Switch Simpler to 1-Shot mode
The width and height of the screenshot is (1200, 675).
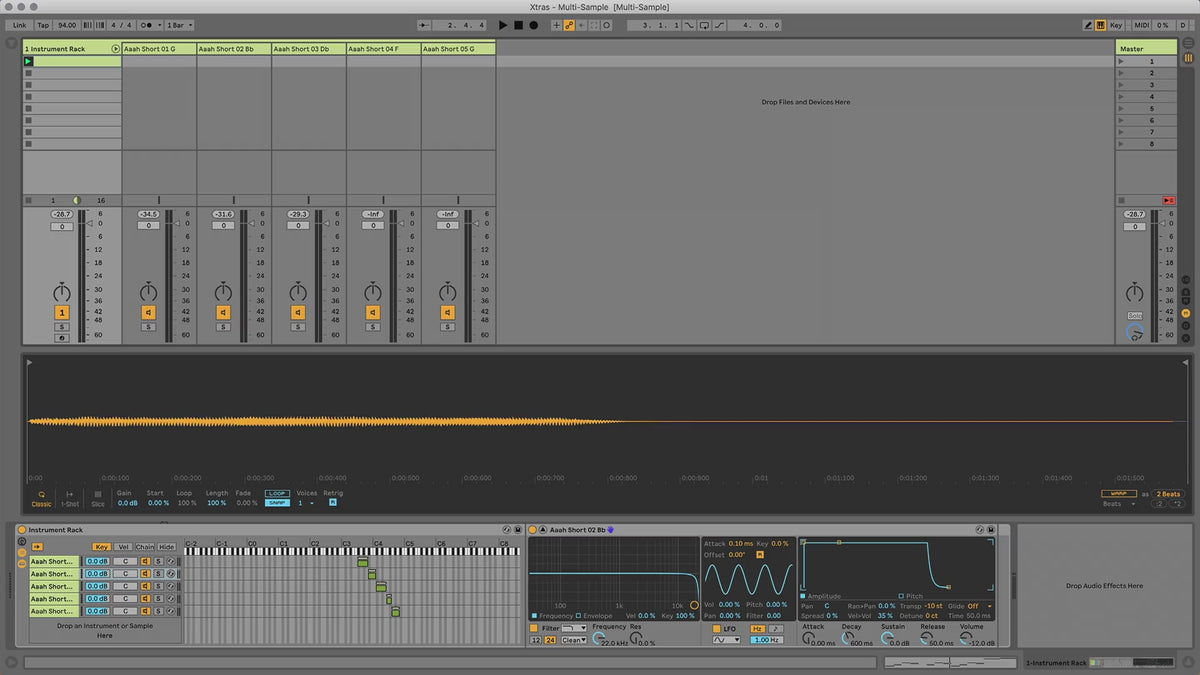click(70, 498)
